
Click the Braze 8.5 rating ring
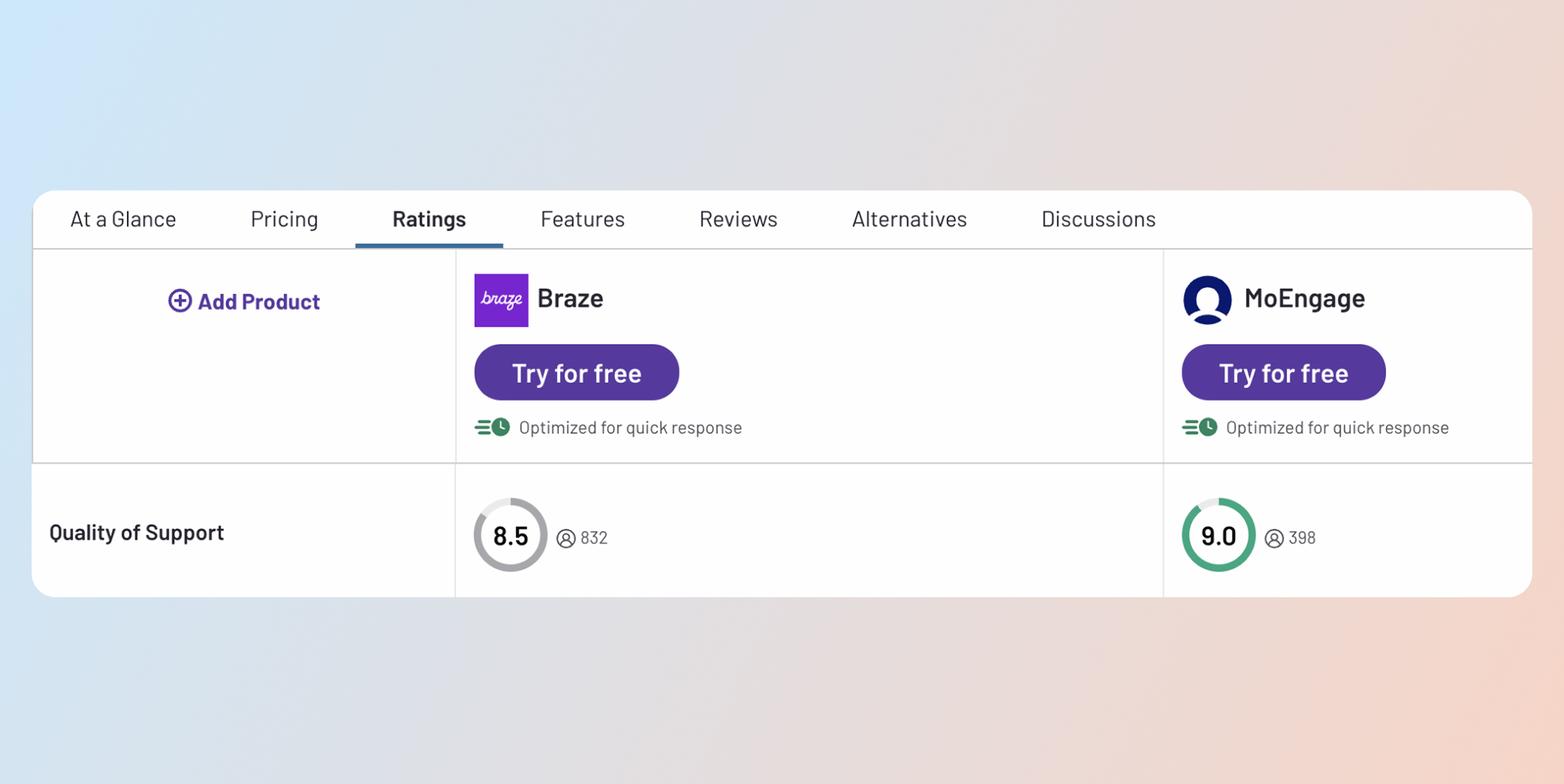click(511, 535)
